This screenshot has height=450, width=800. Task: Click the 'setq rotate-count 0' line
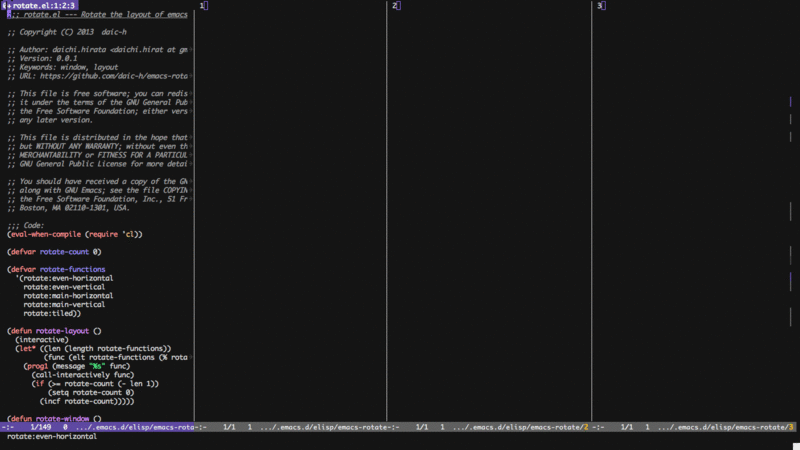tap(91, 392)
